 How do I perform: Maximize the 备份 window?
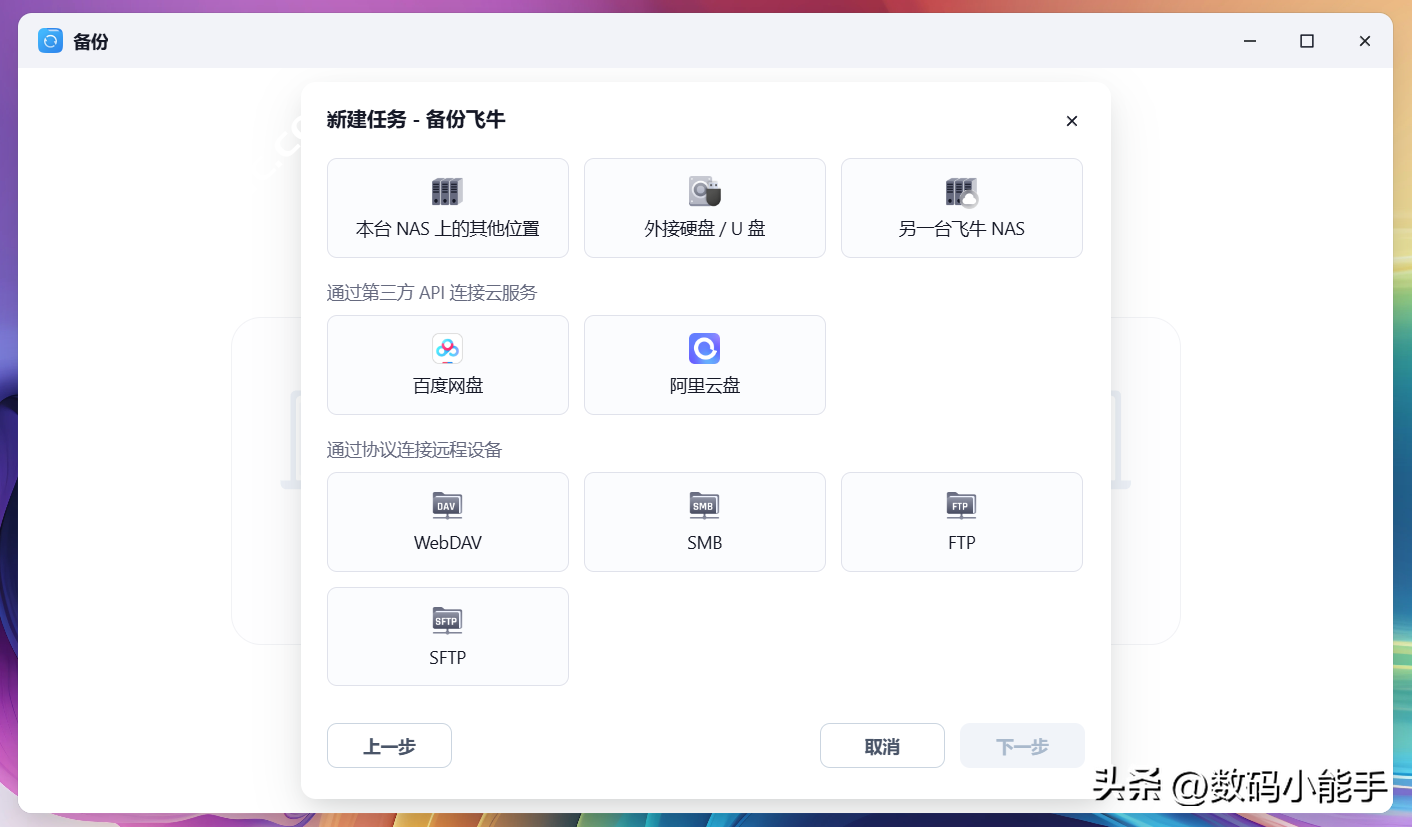[x=1306, y=41]
